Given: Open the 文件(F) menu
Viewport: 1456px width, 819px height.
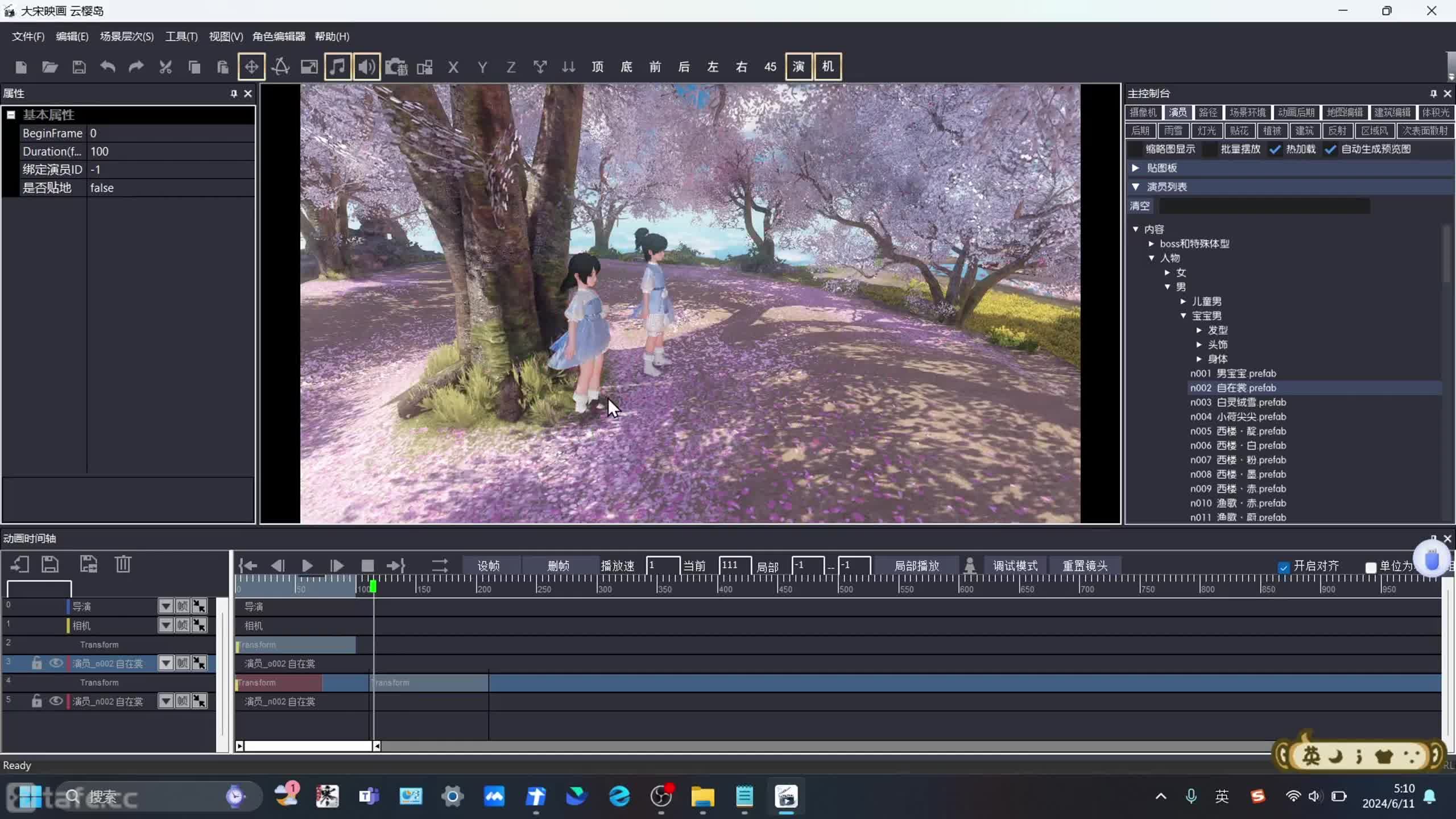Looking at the screenshot, I should tap(28, 36).
